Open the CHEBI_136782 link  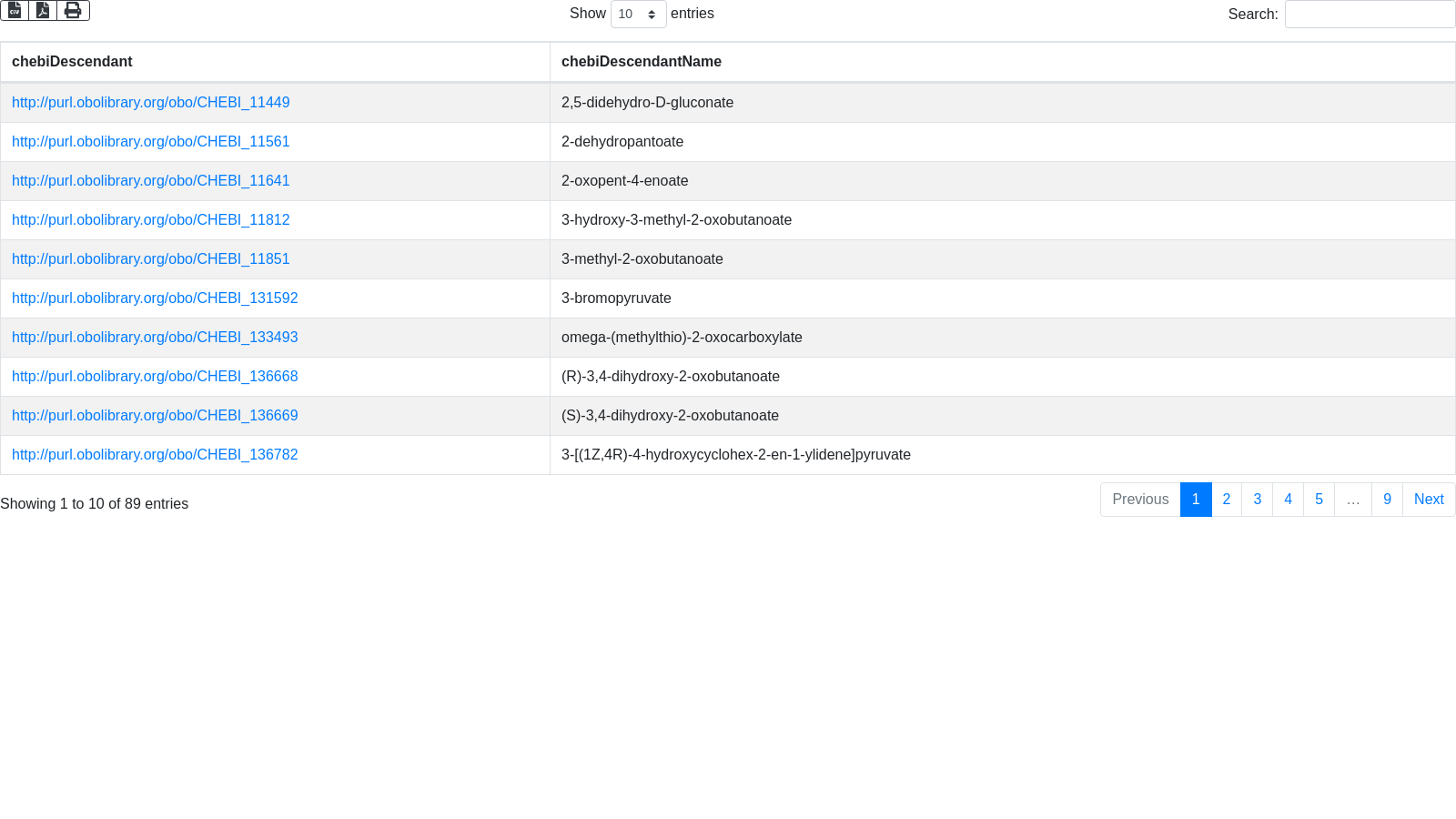tap(155, 455)
